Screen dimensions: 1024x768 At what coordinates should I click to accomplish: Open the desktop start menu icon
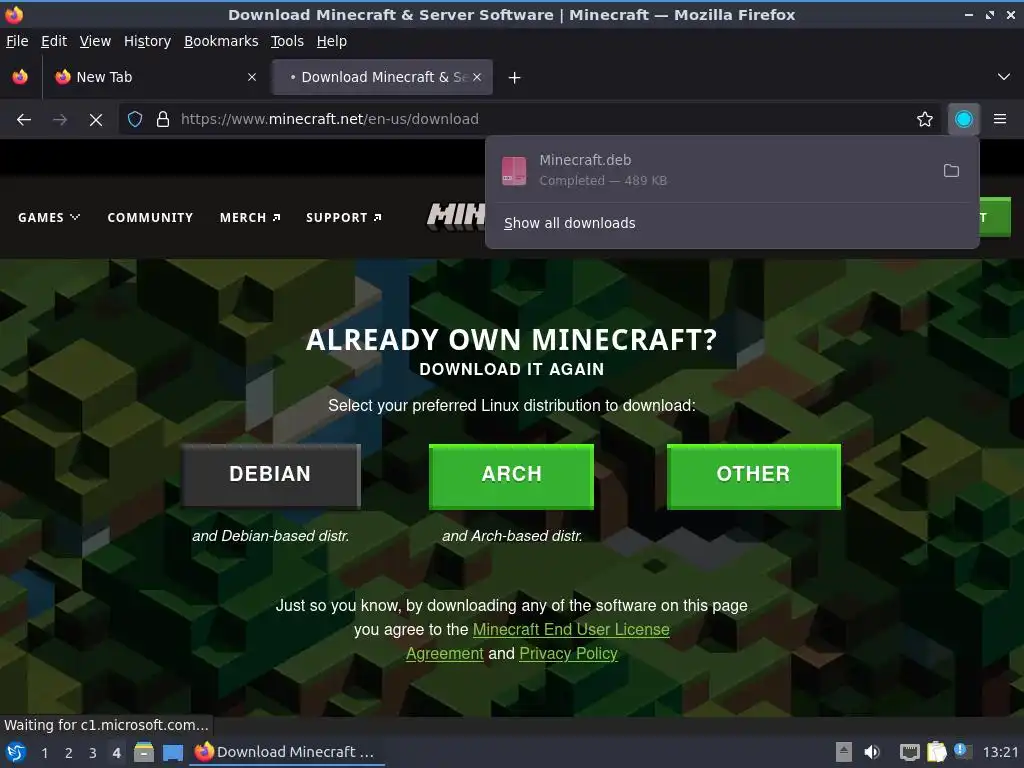[x=16, y=752]
